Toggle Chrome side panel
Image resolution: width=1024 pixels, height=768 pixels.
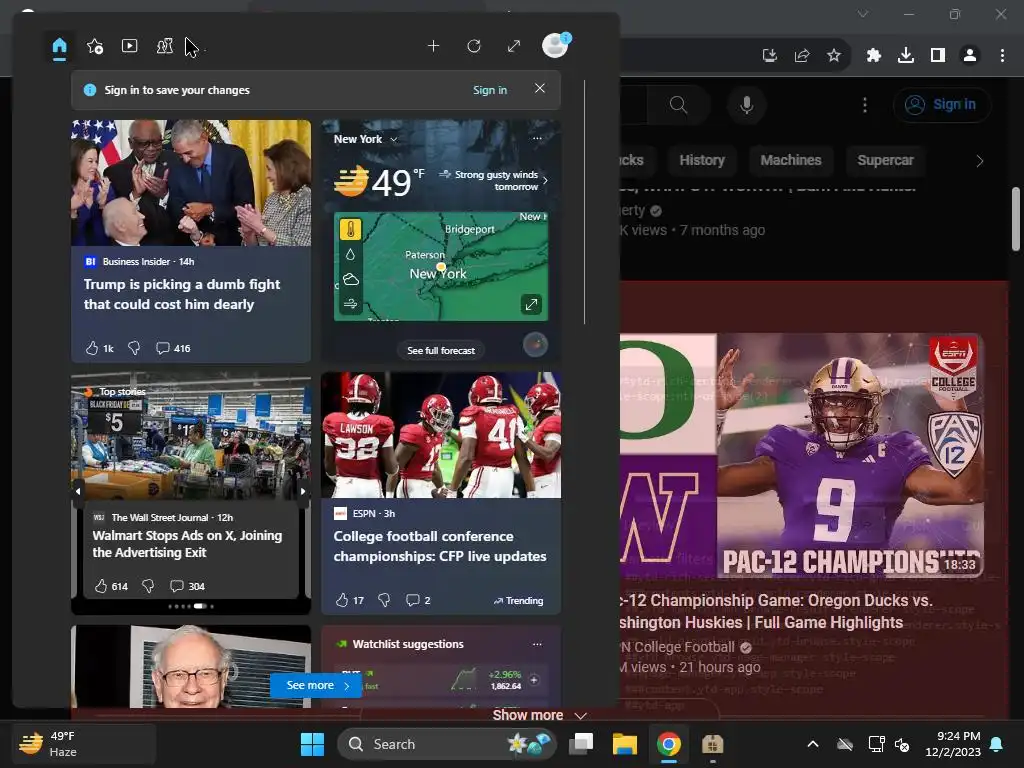(x=938, y=56)
